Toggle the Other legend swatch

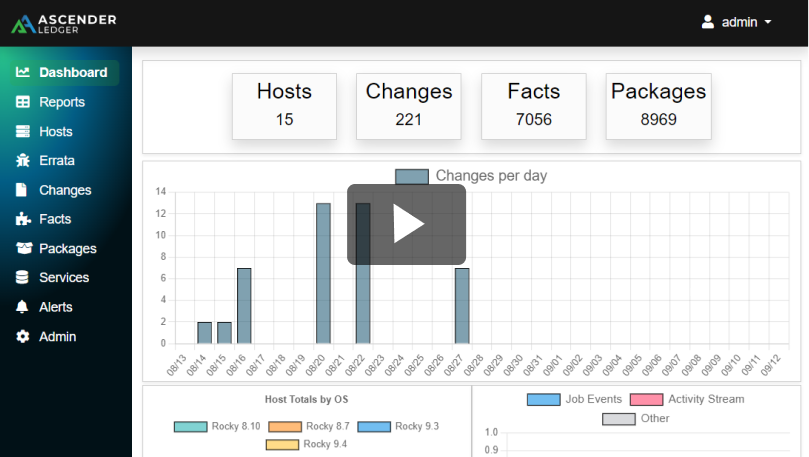click(x=619, y=419)
